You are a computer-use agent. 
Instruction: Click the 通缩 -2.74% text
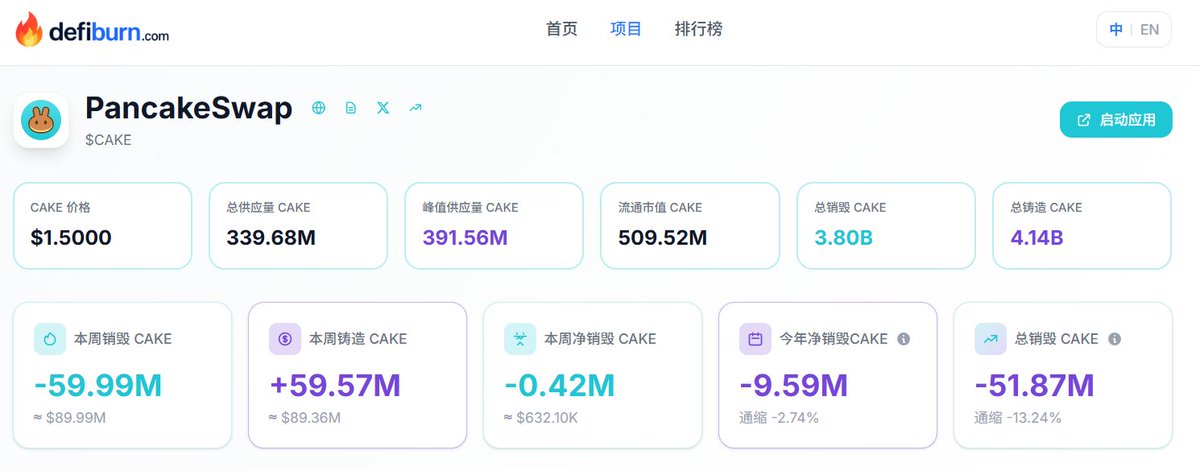779,418
